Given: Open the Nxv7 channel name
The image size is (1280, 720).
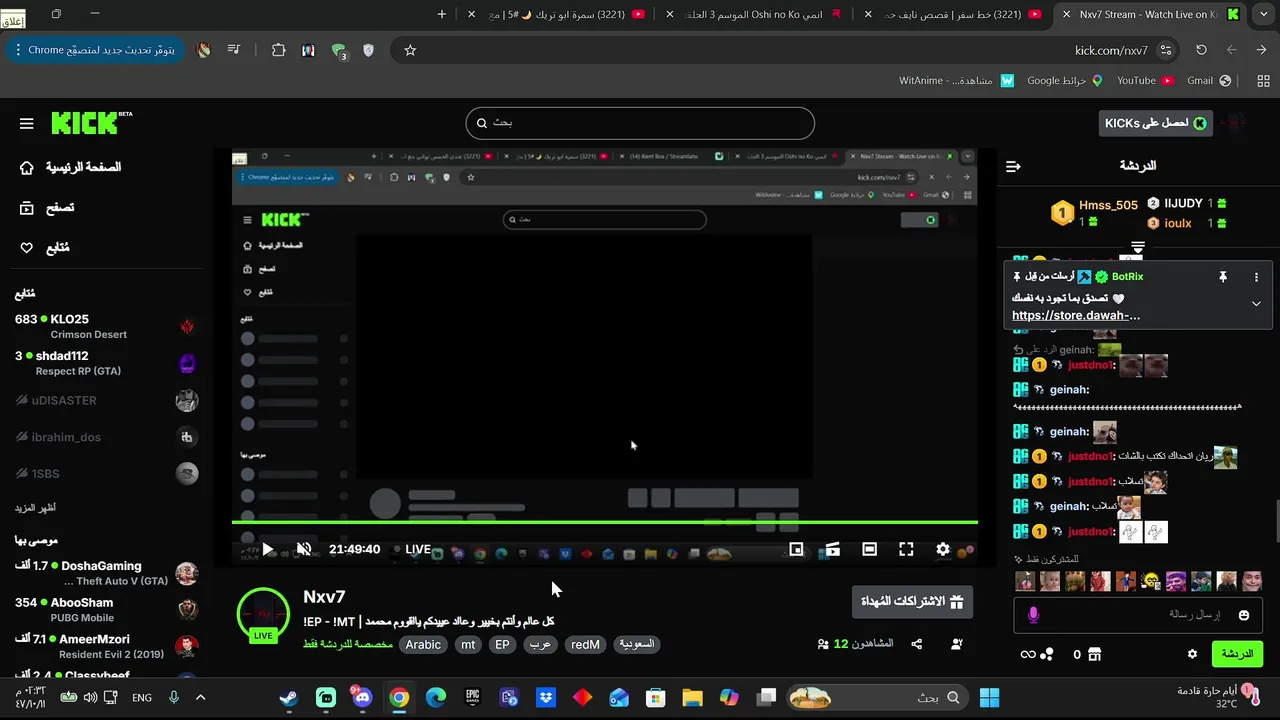Looking at the screenshot, I should tap(324, 597).
